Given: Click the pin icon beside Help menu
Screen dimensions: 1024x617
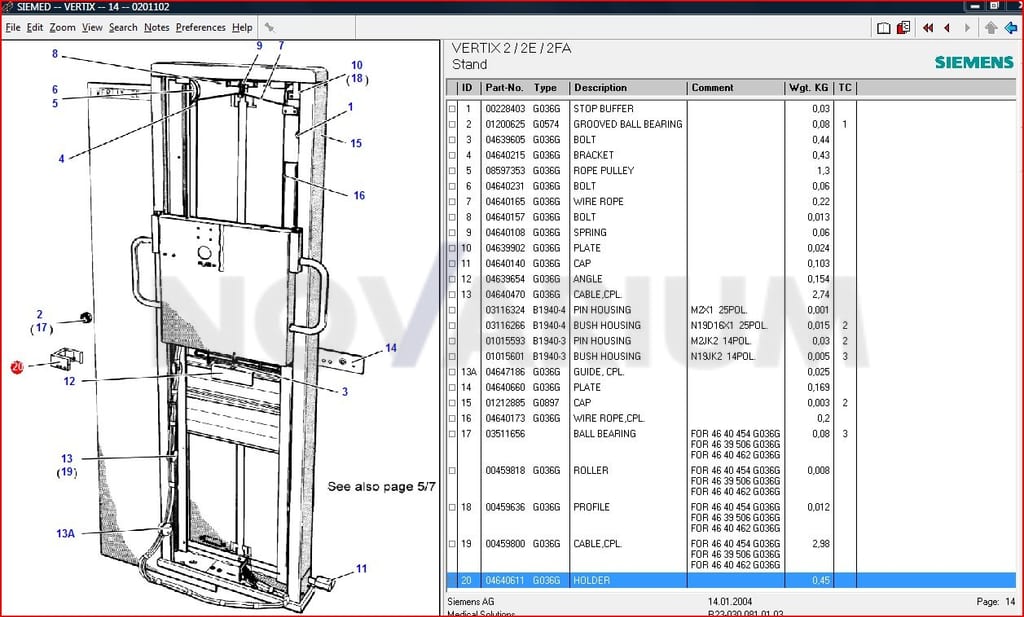Looking at the screenshot, I should [269, 27].
